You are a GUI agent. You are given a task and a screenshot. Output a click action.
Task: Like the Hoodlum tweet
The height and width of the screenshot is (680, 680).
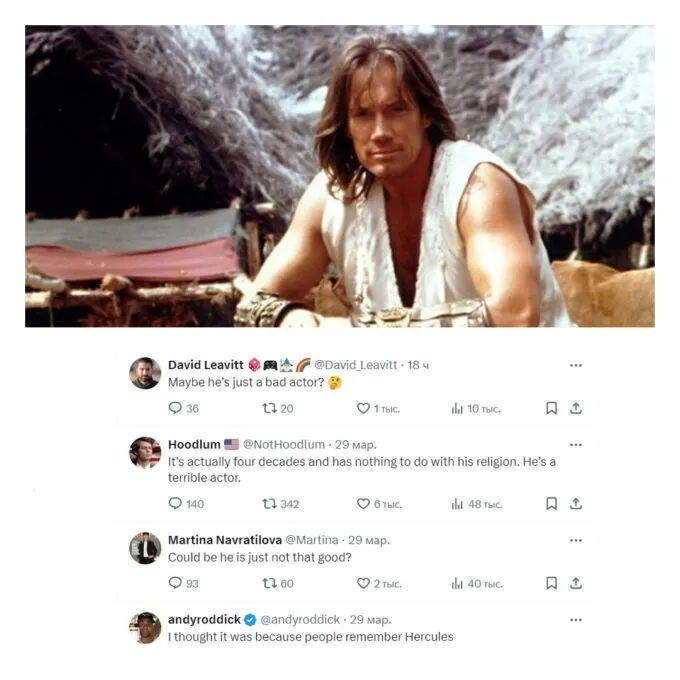click(x=363, y=503)
